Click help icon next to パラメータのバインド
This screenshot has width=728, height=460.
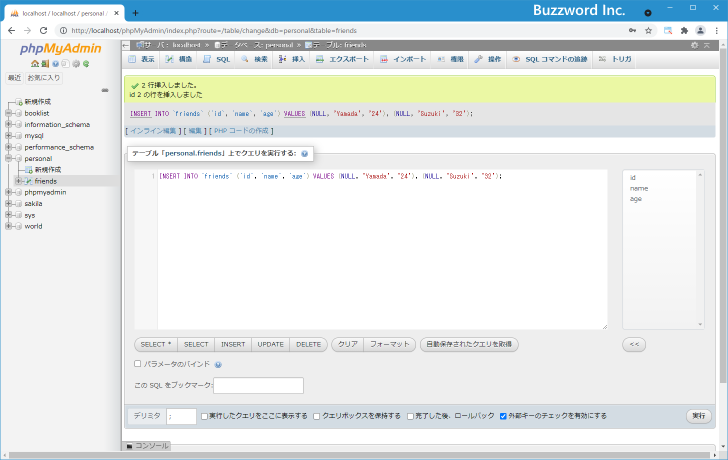coord(218,364)
